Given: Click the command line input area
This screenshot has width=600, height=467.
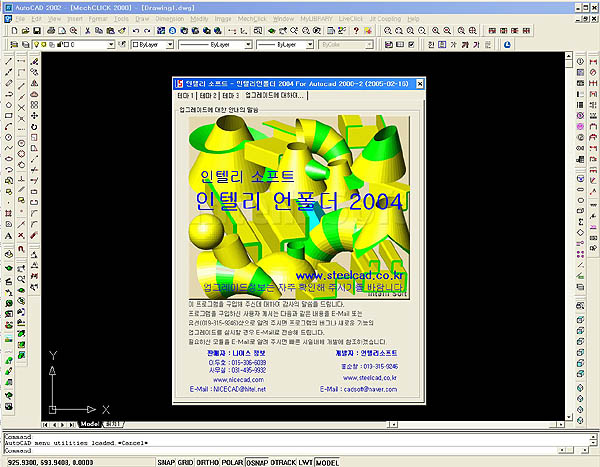Looking at the screenshot, I should (x=281, y=451).
